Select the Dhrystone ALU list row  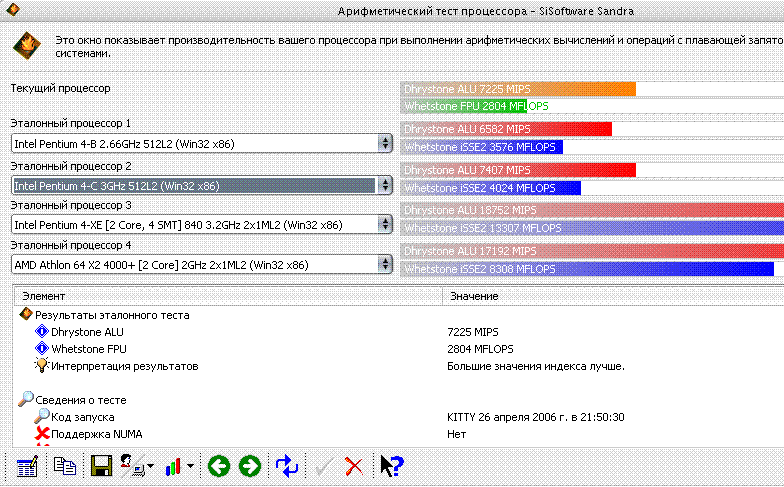click(x=399, y=332)
